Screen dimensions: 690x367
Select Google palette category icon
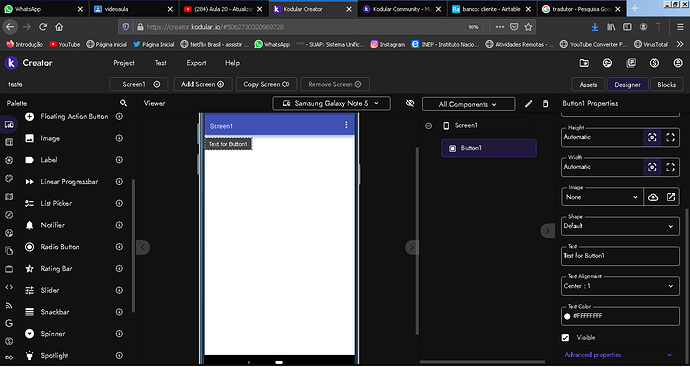coord(9,323)
